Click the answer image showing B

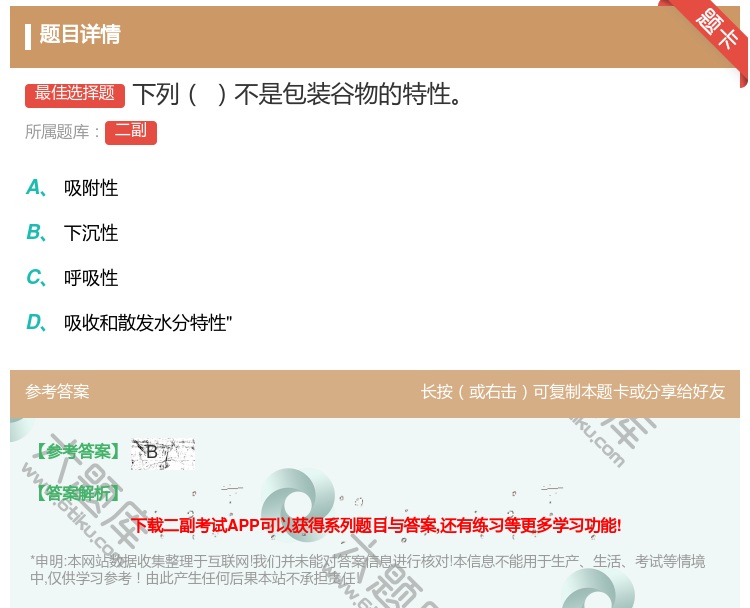pyautogui.click(x=163, y=453)
